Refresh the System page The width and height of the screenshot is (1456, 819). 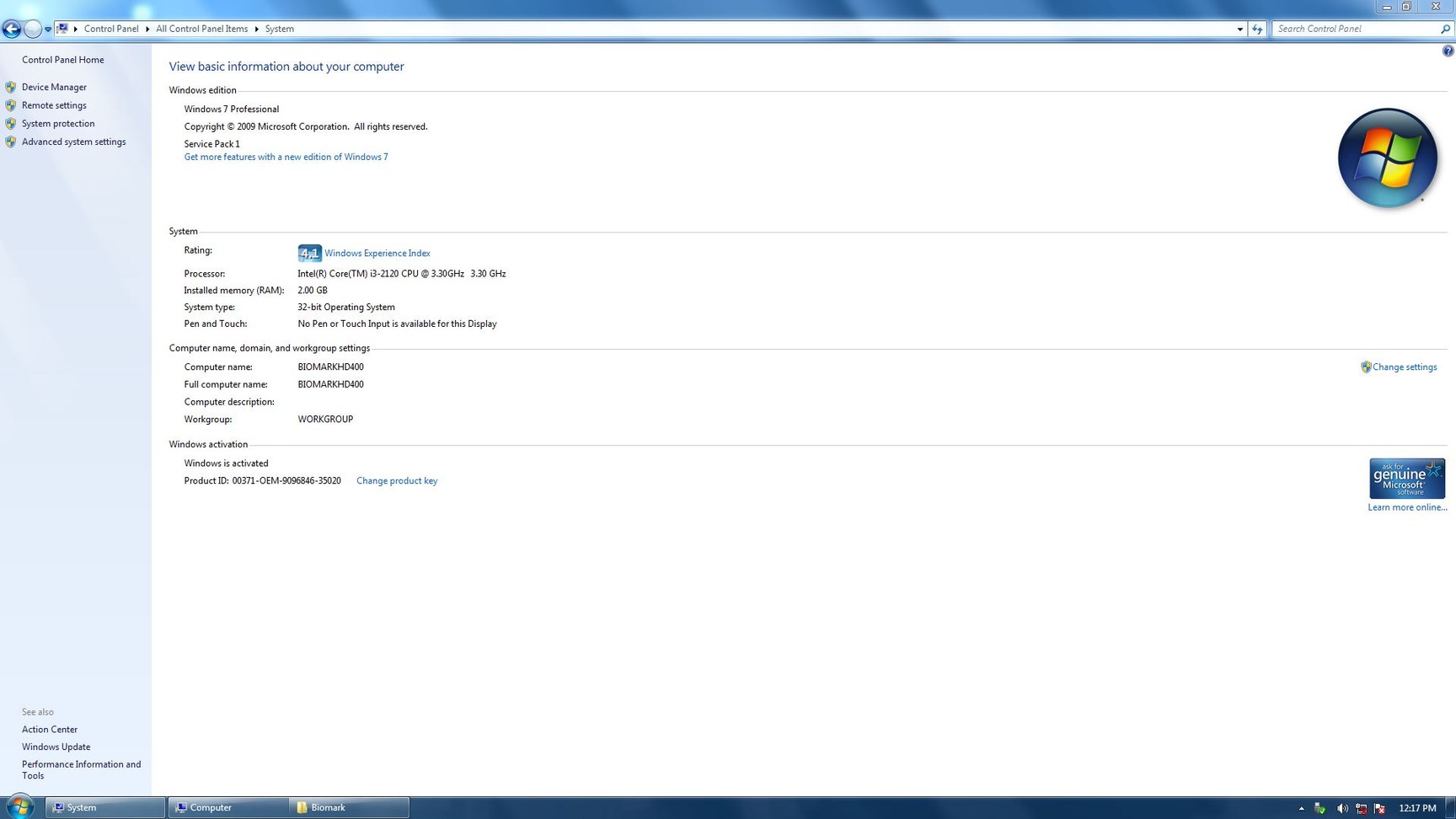tap(1257, 29)
